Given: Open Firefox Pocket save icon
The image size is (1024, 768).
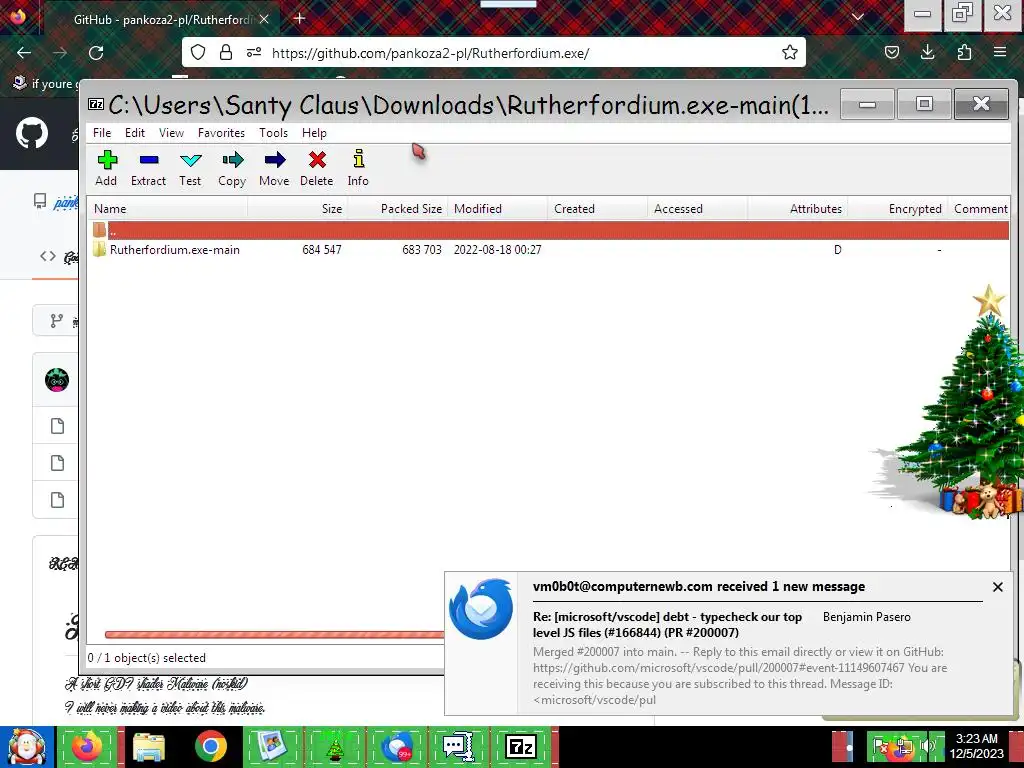Looking at the screenshot, I should (x=891, y=53).
